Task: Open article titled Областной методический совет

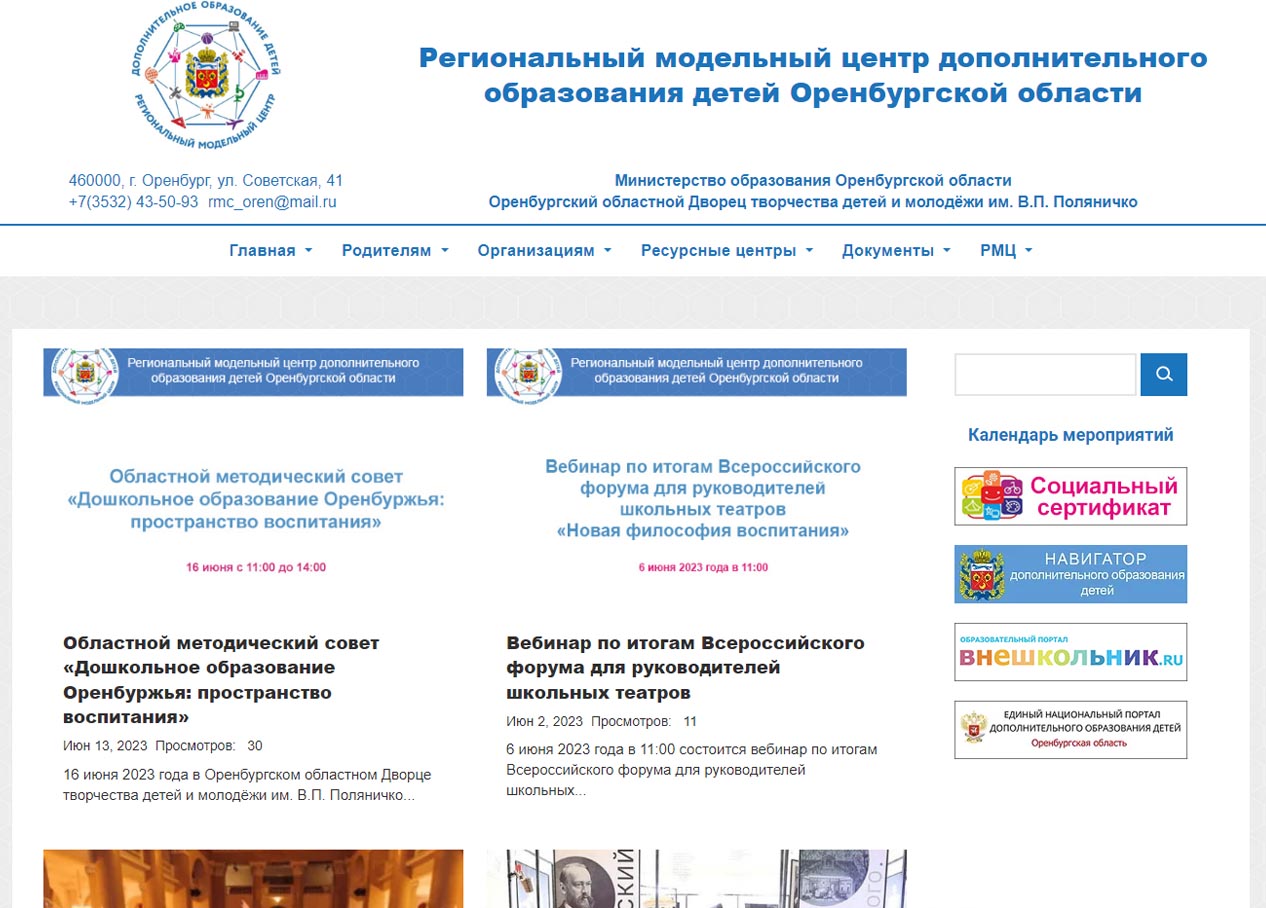Action: point(220,680)
